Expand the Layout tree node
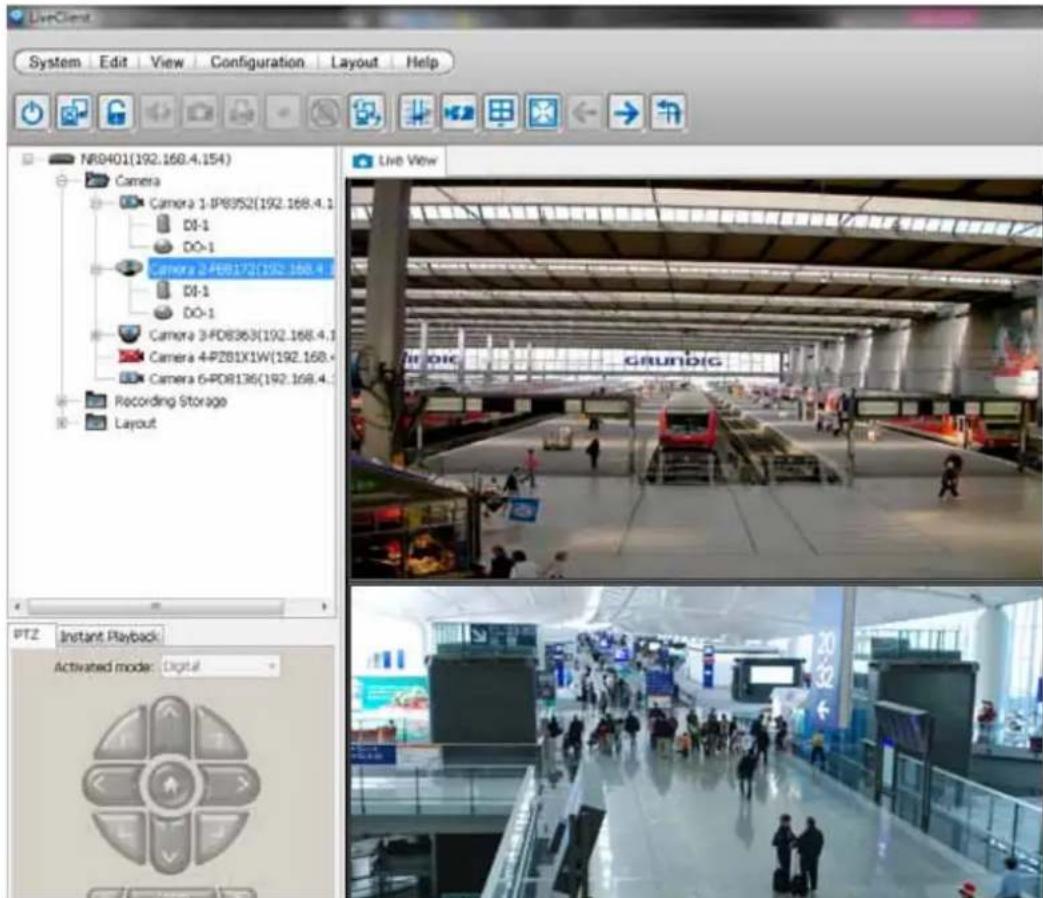Screen dimensions: 1043x898 pyautogui.click(x=62, y=423)
